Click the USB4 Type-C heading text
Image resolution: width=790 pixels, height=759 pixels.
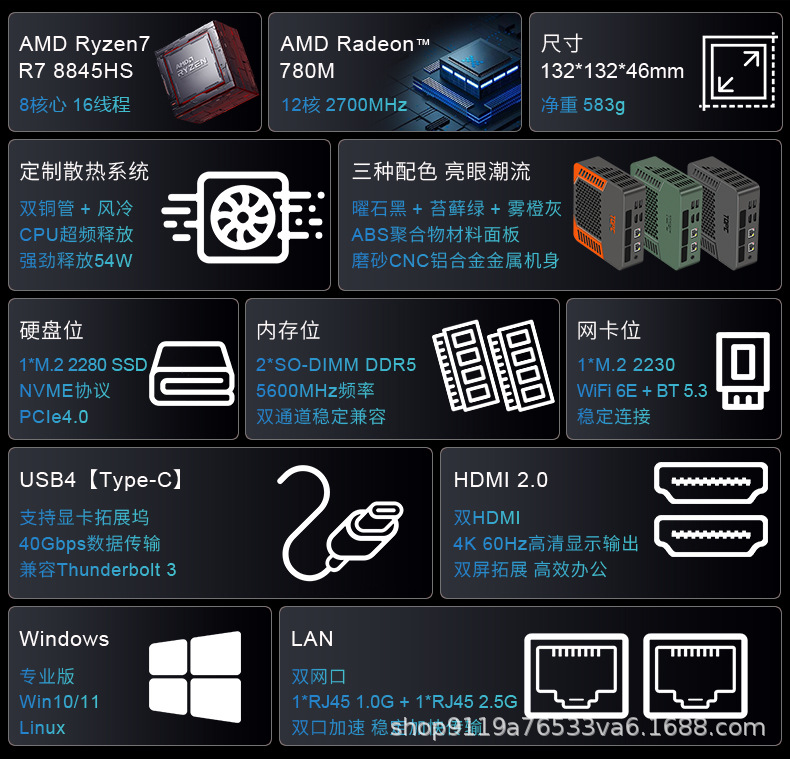coord(101,480)
